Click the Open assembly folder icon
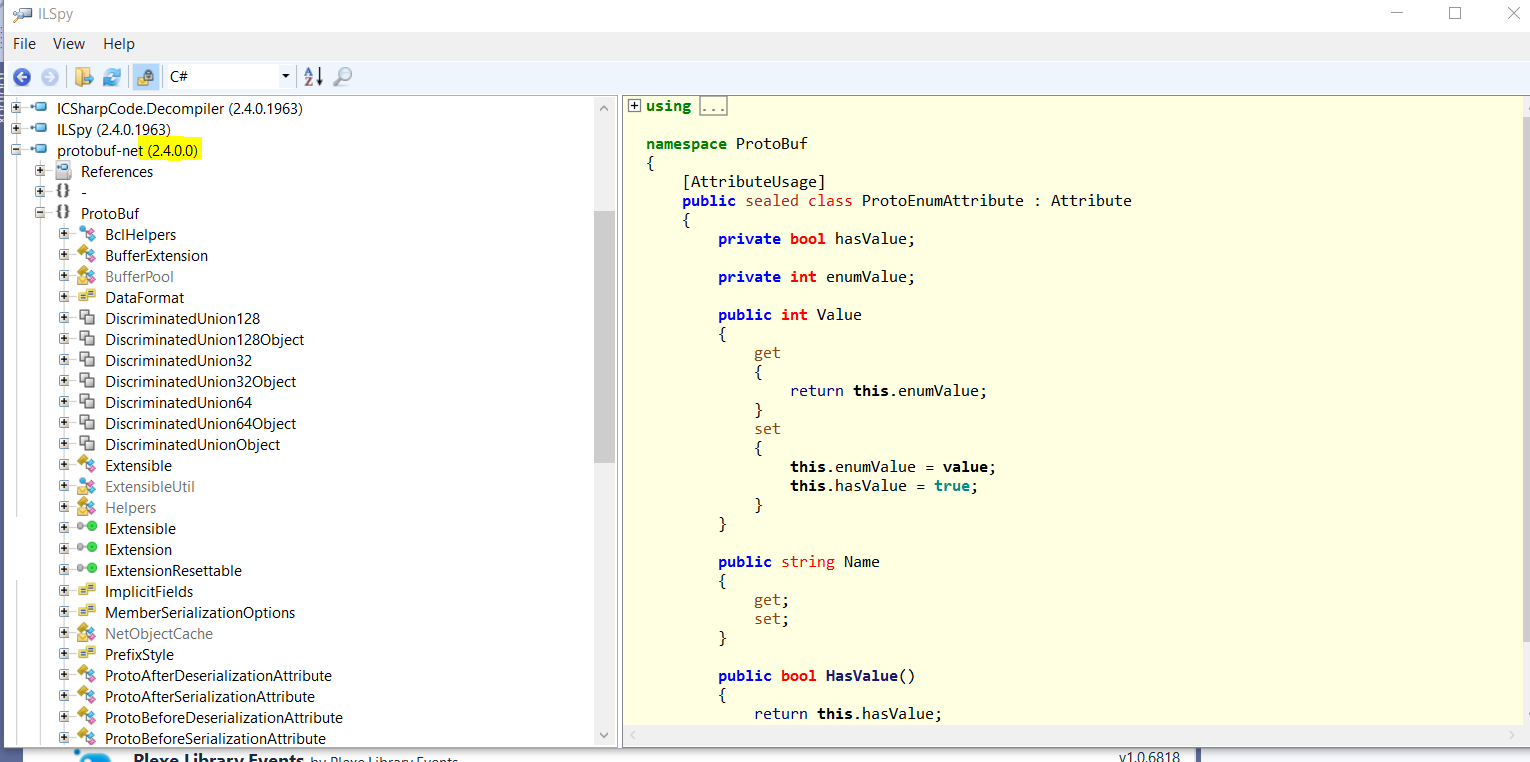 coord(84,77)
